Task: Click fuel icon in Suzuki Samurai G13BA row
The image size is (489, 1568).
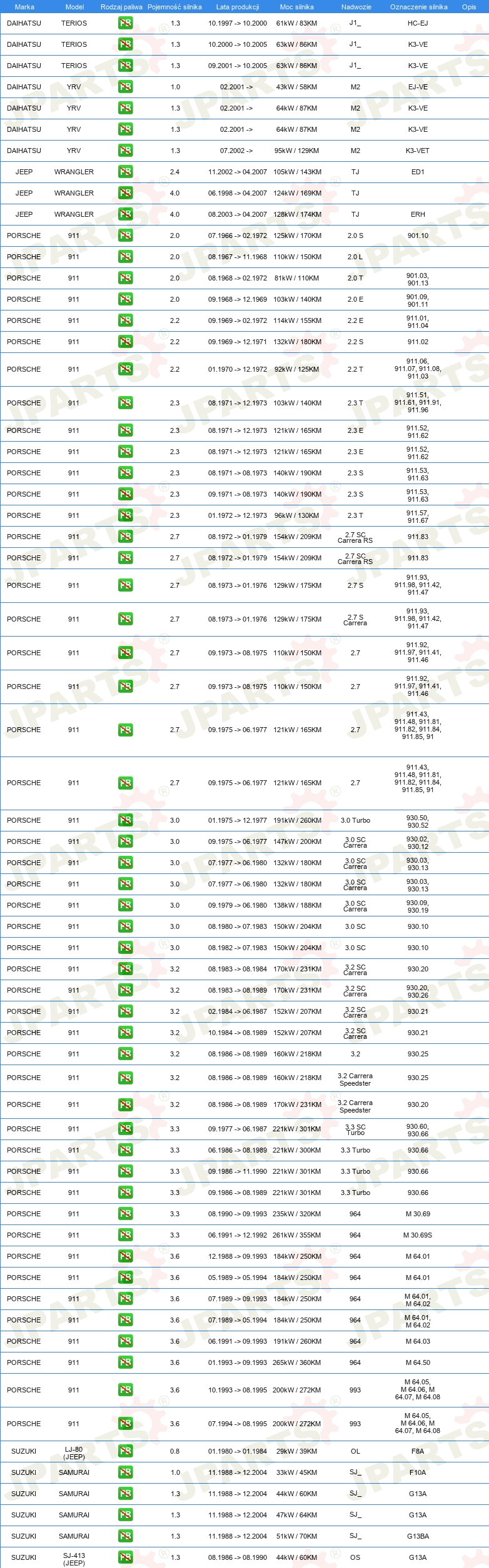Action: coord(125,1536)
